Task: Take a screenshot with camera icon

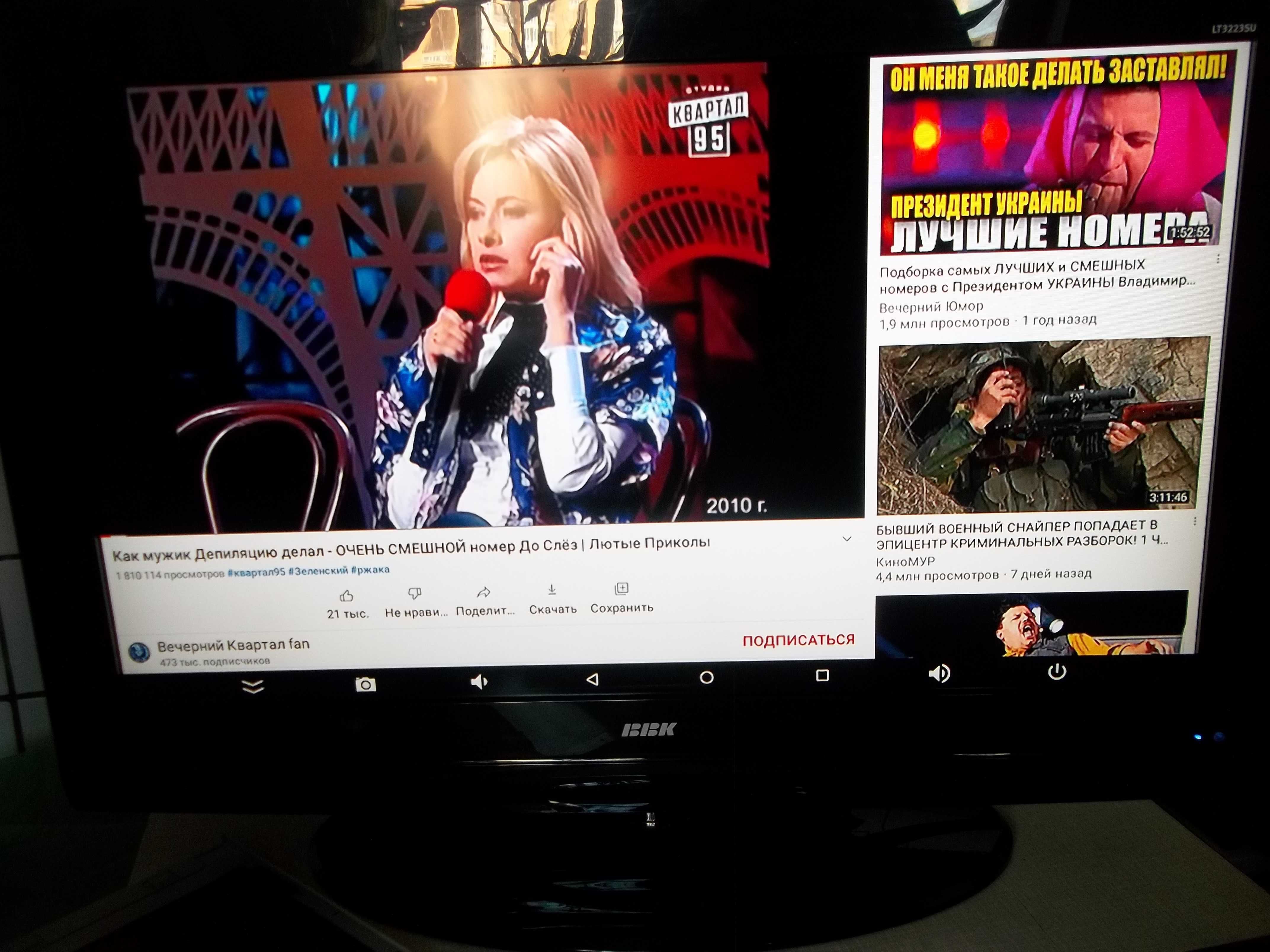Action: [x=365, y=684]
